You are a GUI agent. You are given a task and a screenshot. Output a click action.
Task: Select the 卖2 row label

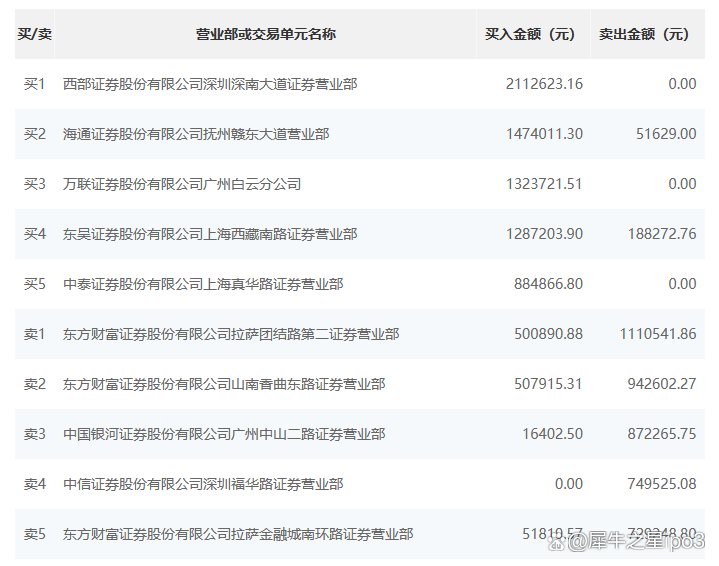[35, 384]
